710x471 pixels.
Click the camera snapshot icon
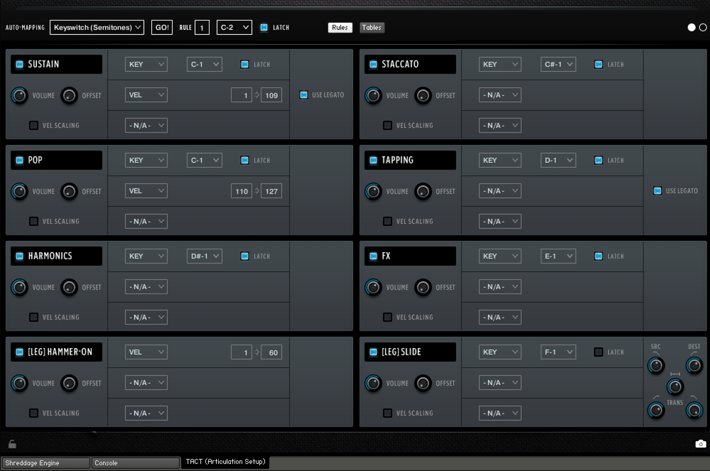coord(700,443)
